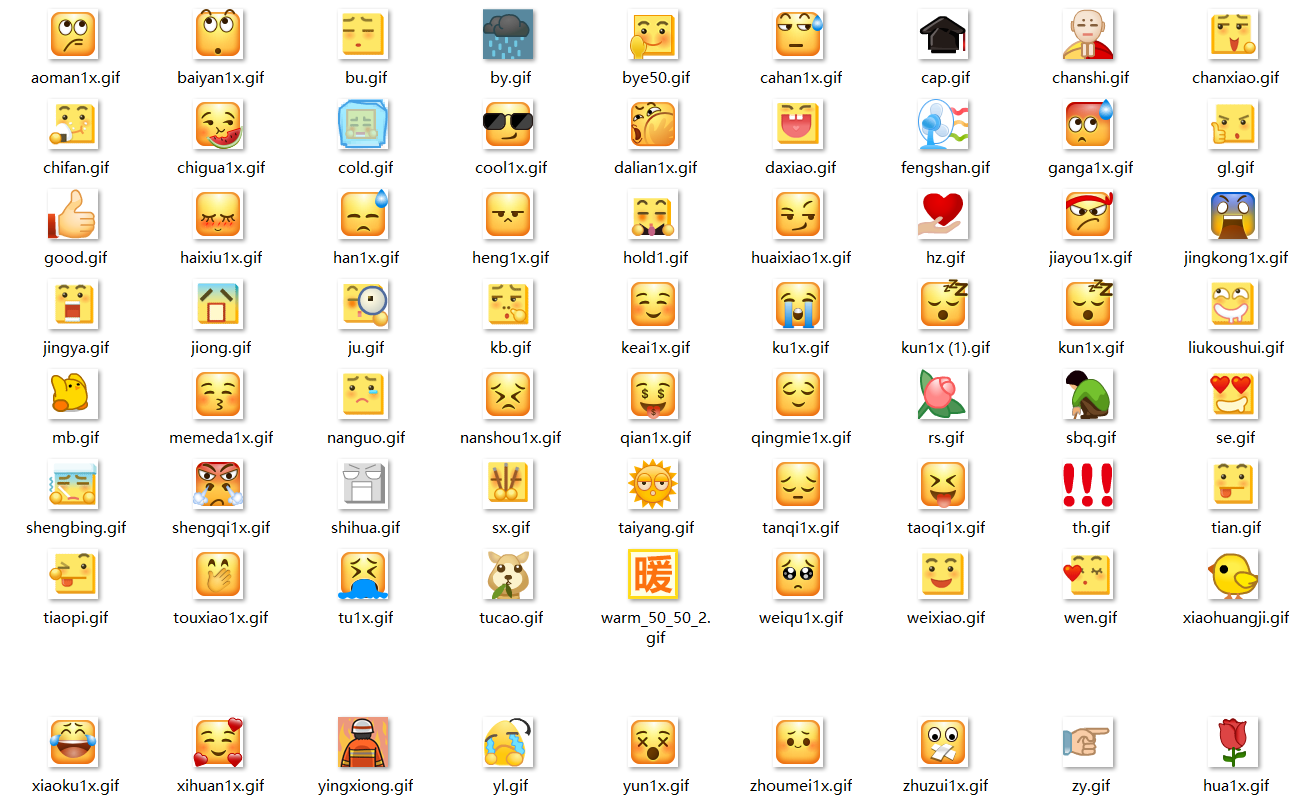Click the pointing hand icon zy.gif

1089,743
